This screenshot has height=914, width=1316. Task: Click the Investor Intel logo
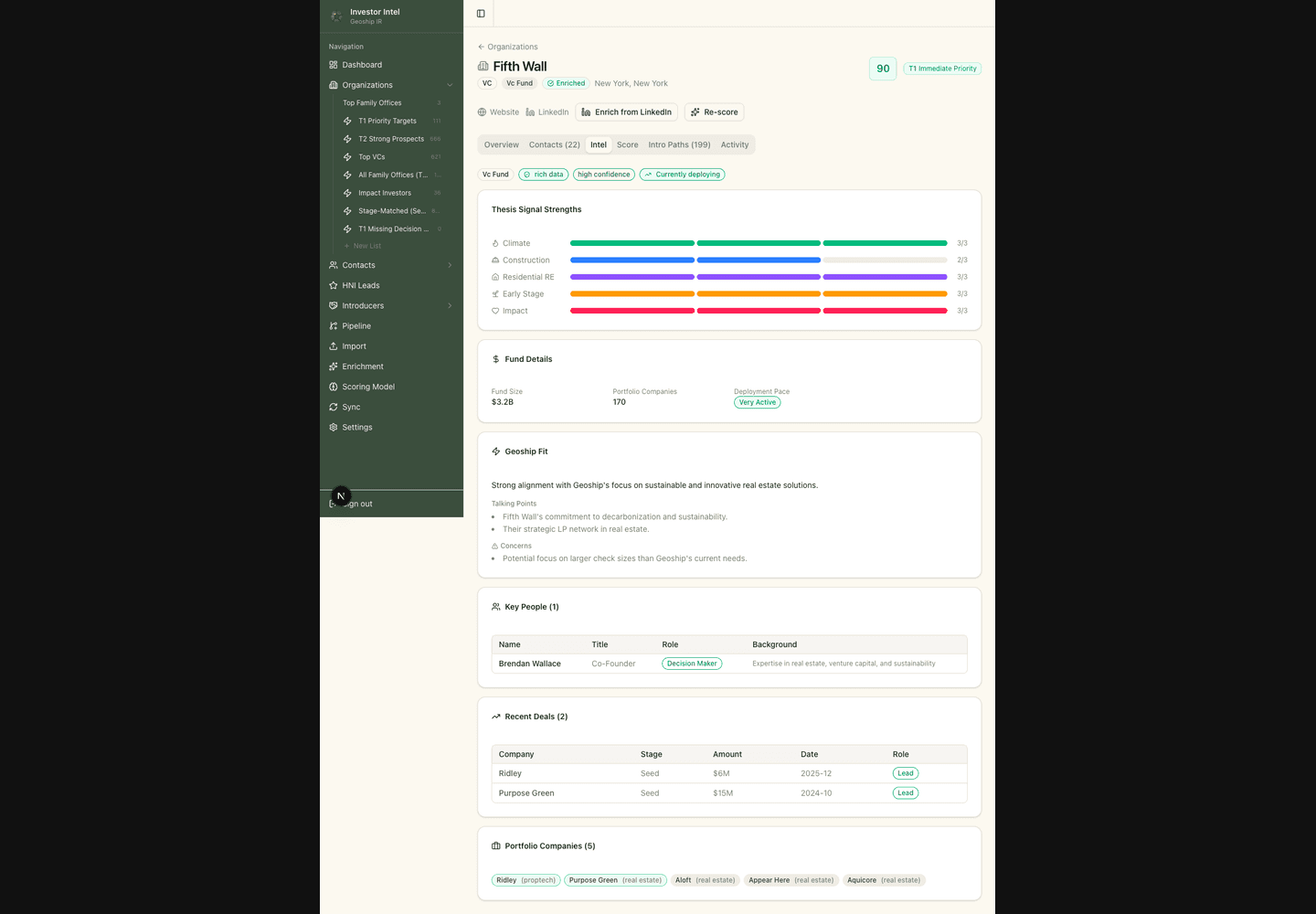point(336,16)
